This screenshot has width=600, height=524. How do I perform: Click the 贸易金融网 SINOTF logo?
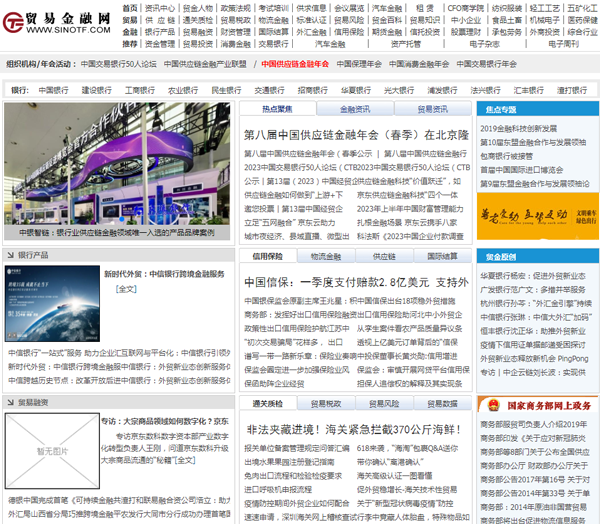pyautogui.click(x=57, y=22)
